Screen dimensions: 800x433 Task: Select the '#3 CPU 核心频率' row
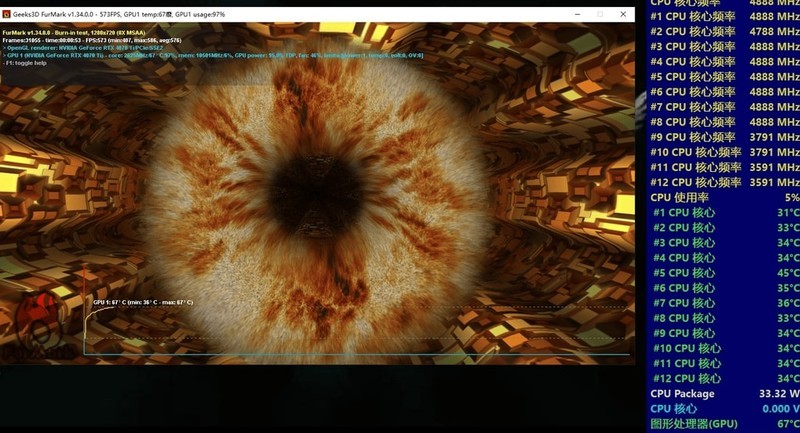(725, 46)
